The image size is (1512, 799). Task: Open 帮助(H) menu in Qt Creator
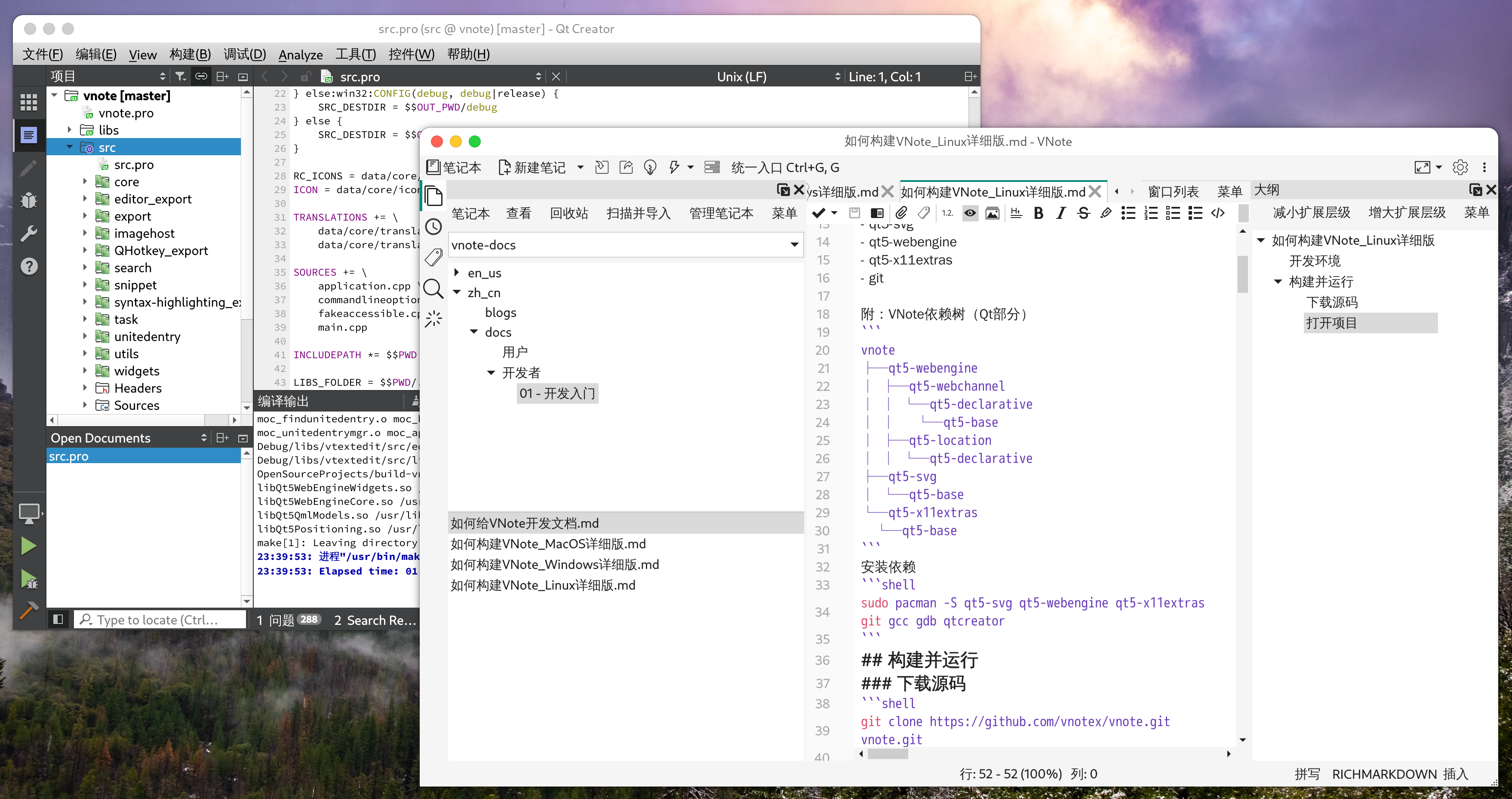pos(468,54)
